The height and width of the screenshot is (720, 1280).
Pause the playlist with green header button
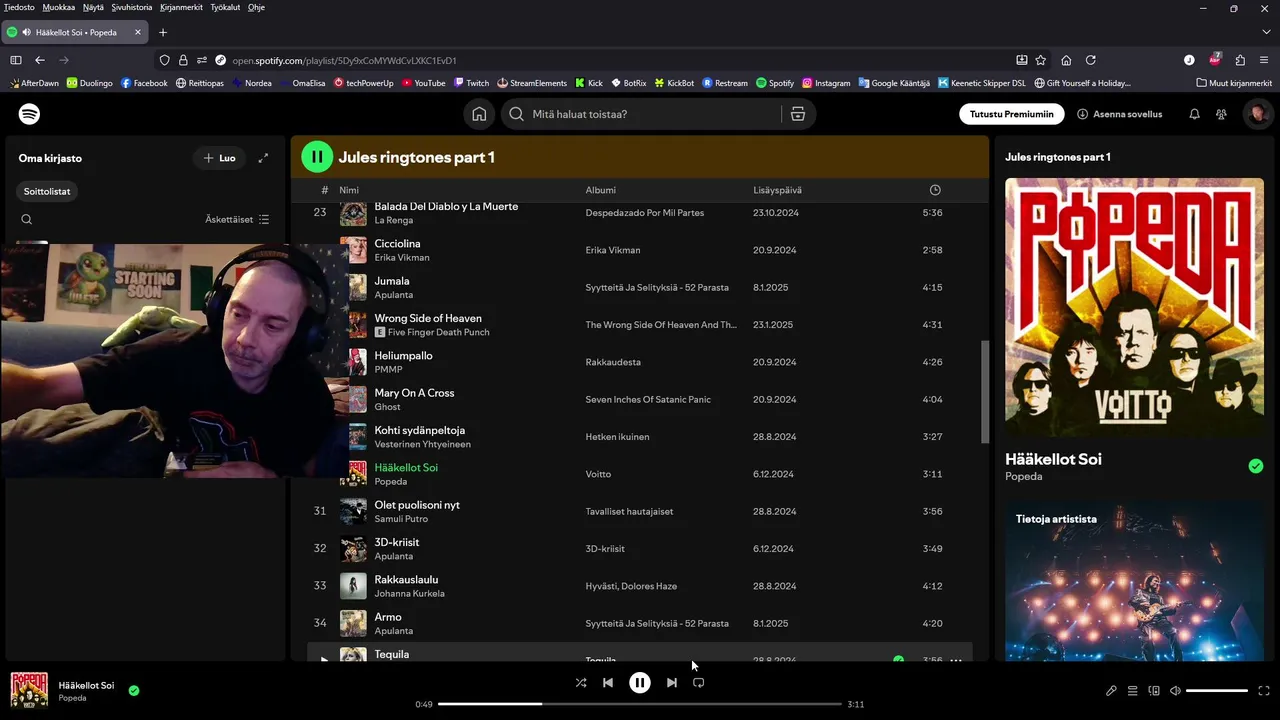point(317,156)
